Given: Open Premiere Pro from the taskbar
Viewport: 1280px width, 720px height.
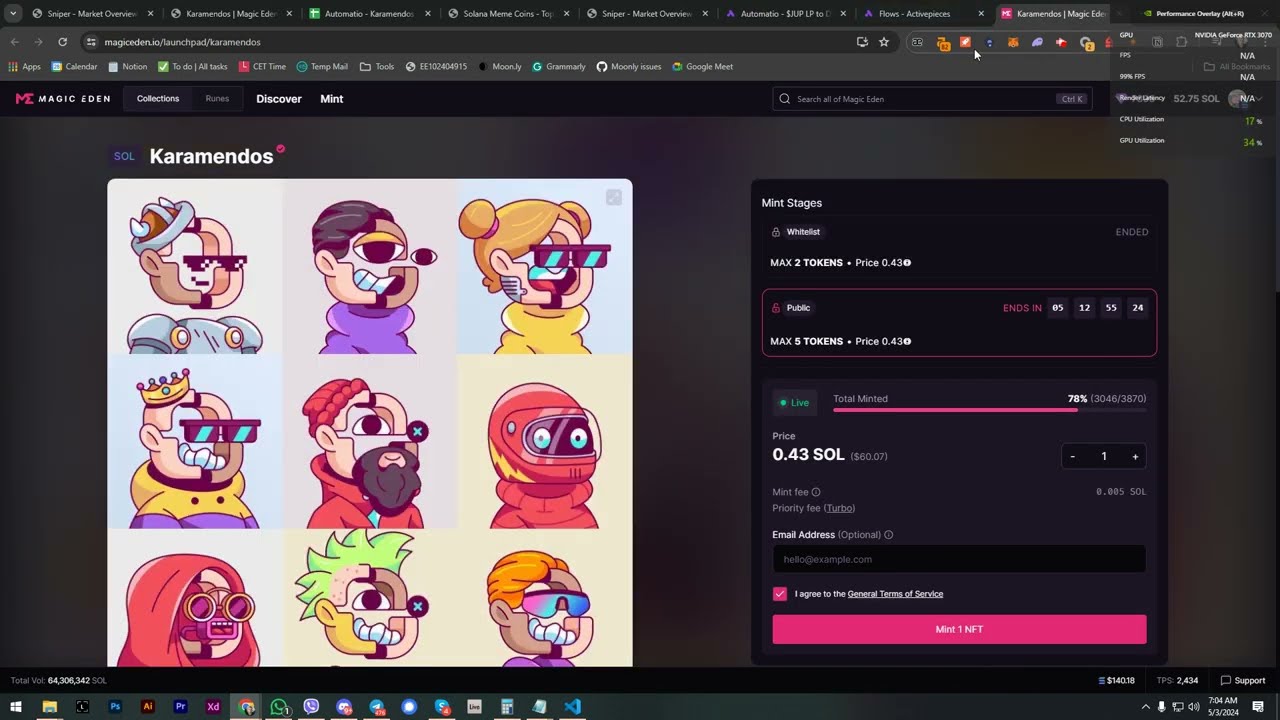Looking at the screenshot, I should pyautogui.click(x=180, y=706).
